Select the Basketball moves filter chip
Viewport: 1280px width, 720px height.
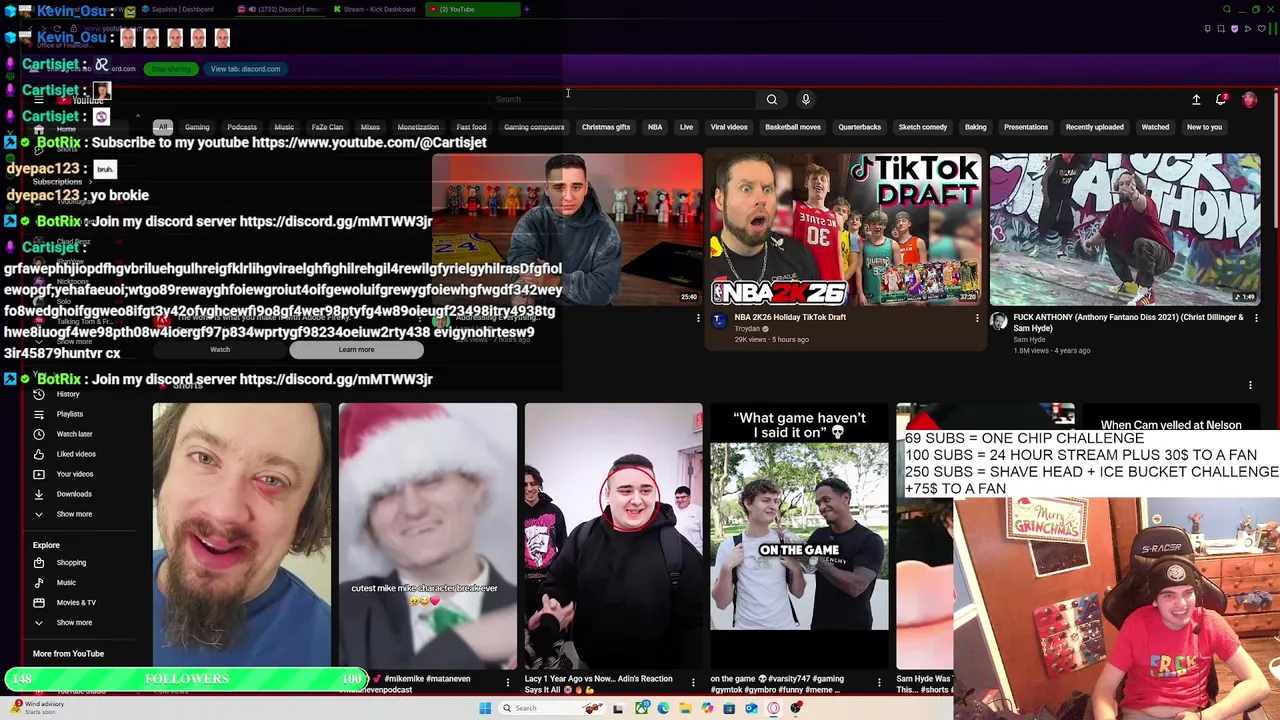[793, 127]
